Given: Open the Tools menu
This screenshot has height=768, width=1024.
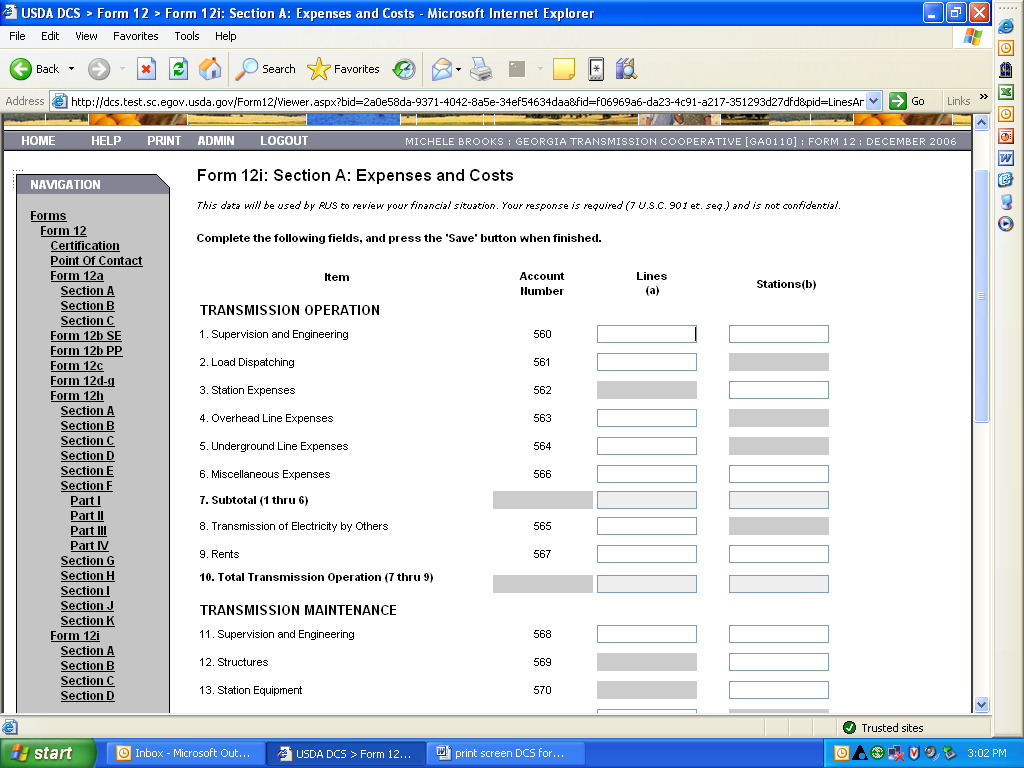Looking at the screenshot, I should [x=187, y=36].
